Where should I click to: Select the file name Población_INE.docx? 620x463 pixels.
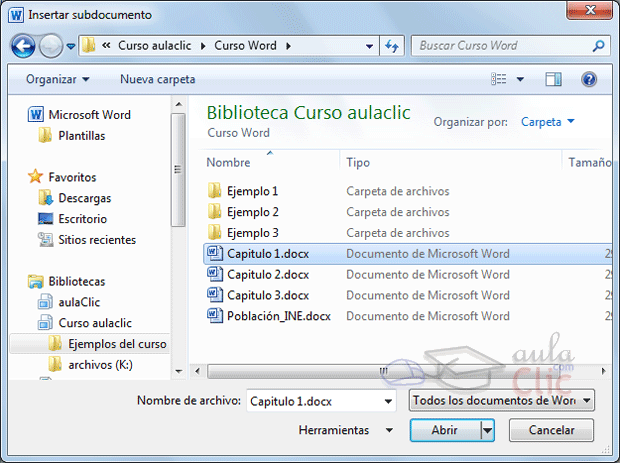(x=279, y=316)
